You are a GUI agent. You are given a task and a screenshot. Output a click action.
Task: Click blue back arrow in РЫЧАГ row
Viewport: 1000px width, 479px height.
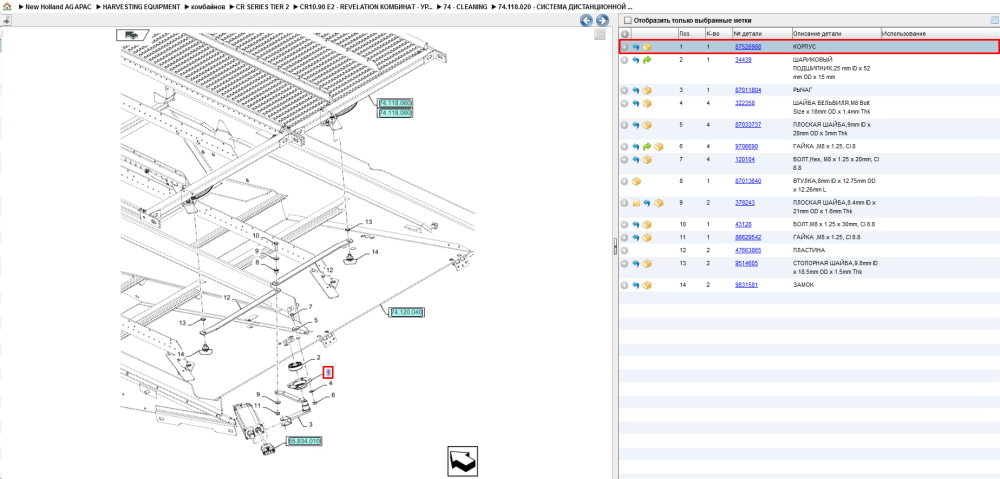tap(636, 91)
